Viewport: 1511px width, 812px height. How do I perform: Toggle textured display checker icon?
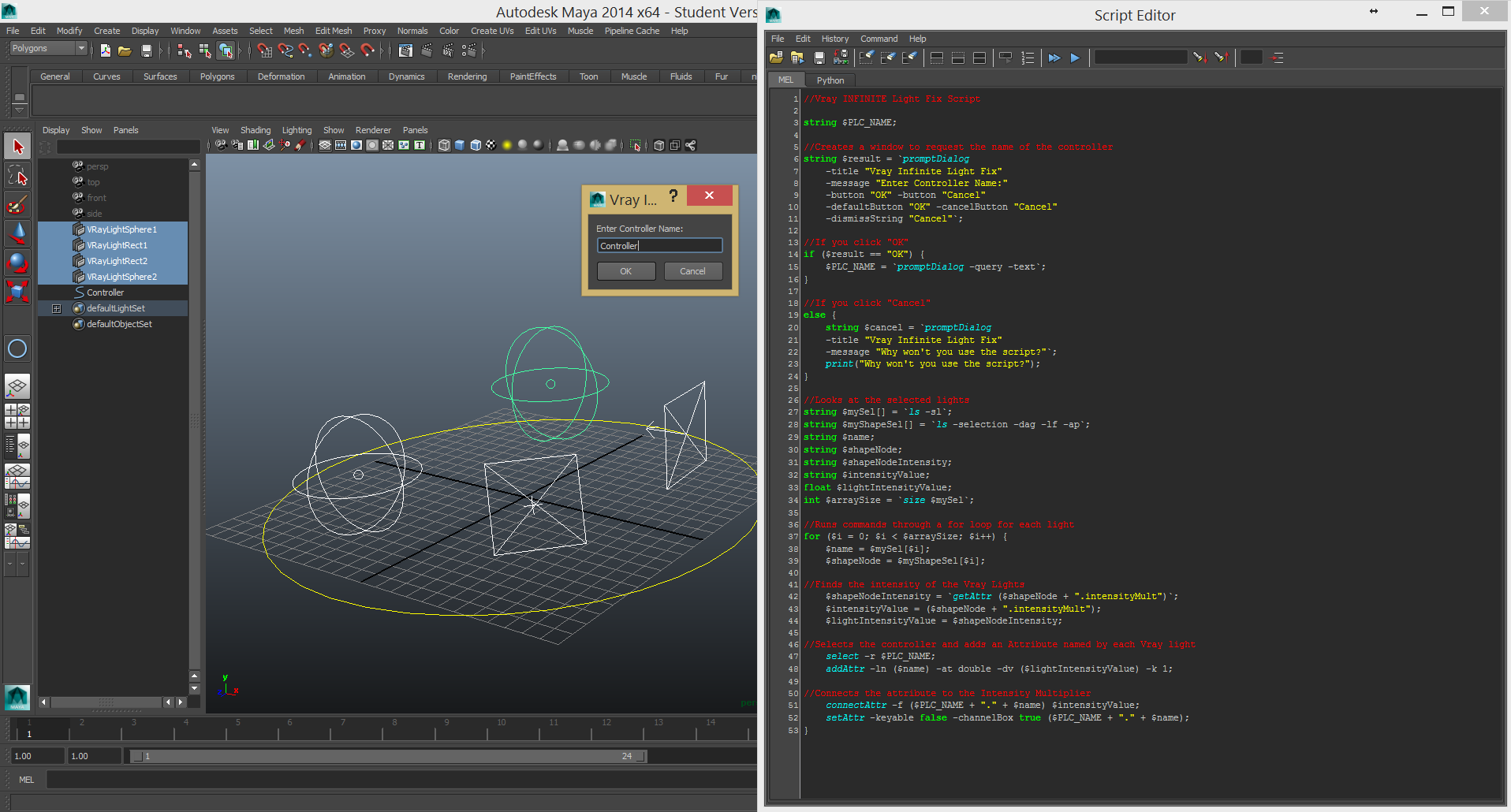coord(491,145)
